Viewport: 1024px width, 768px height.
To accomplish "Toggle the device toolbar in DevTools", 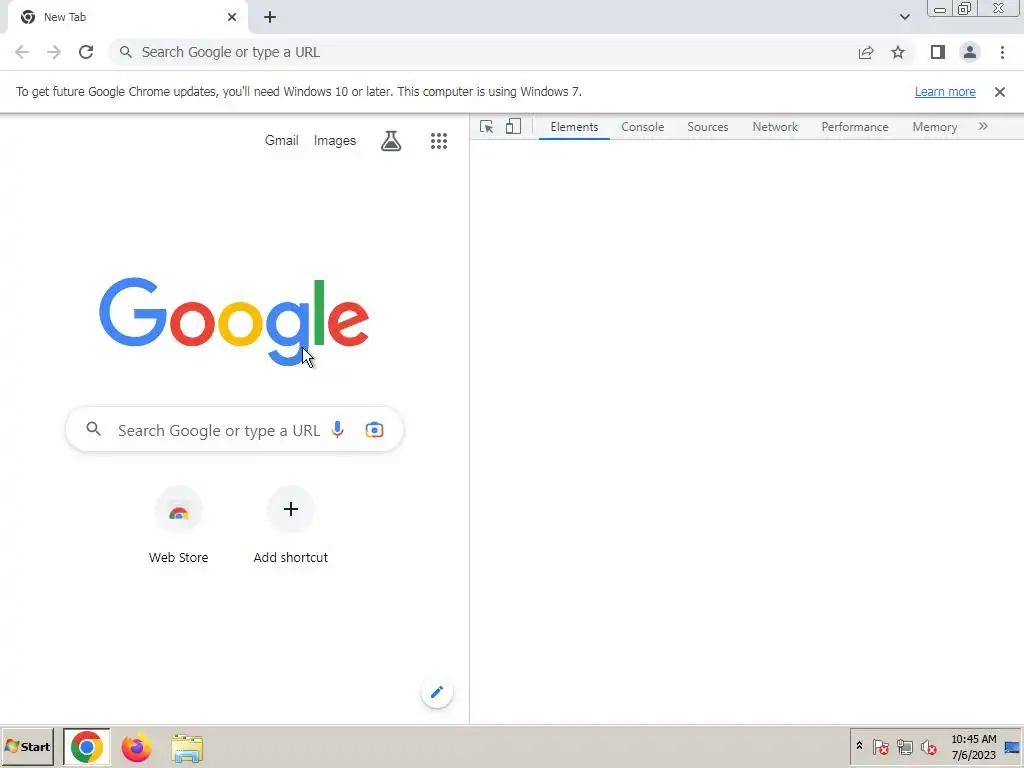I will click(513, 127).
